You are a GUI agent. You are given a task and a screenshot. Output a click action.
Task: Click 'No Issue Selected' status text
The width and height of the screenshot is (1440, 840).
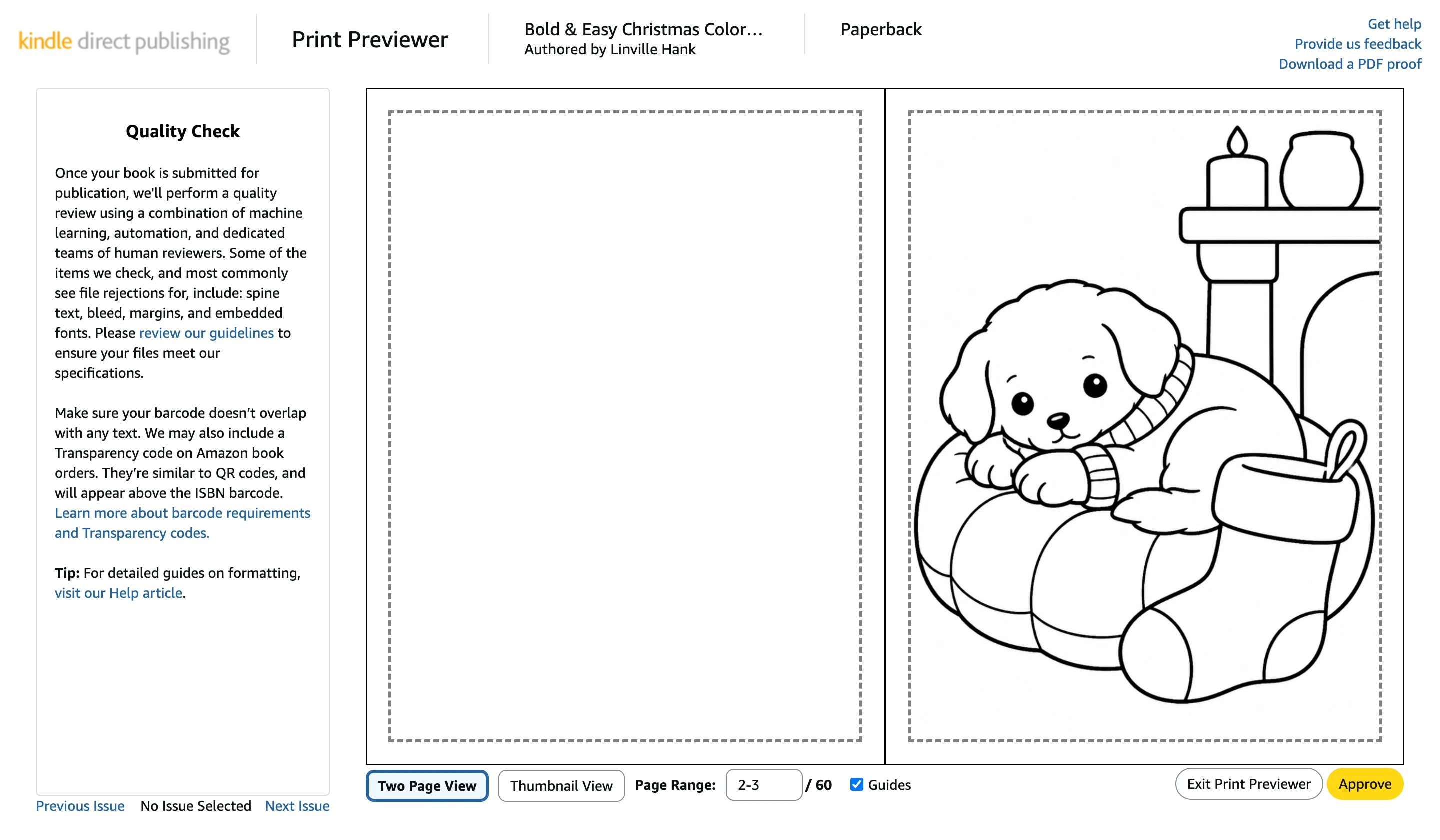(196, 806)
